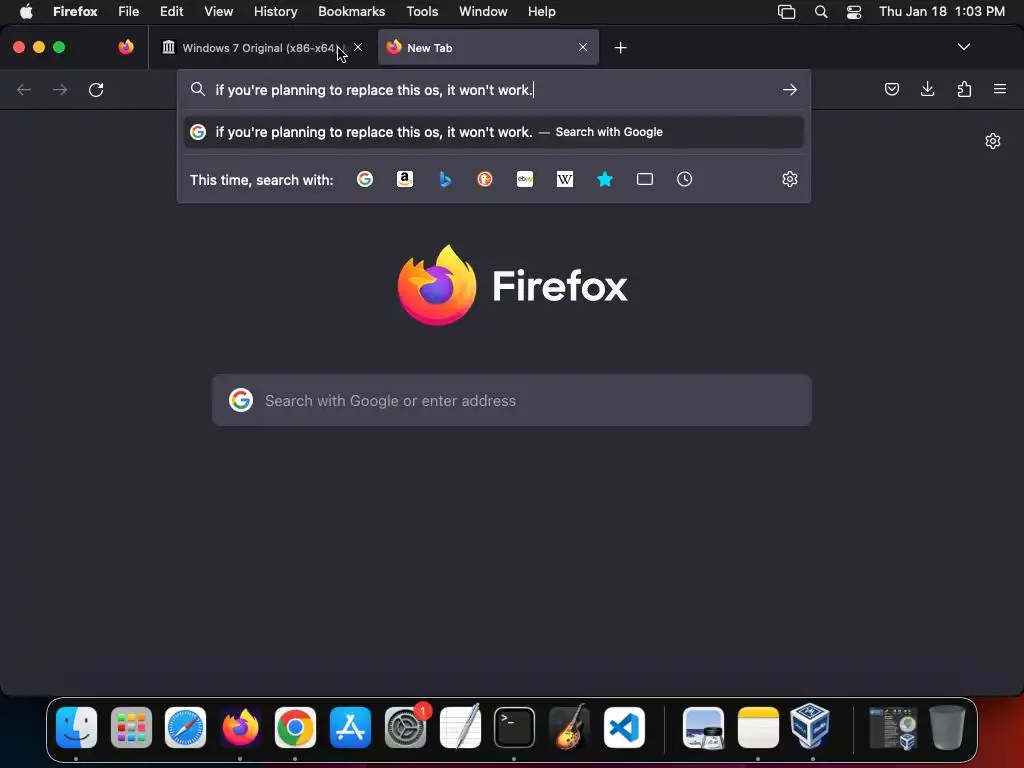Open Visual Studio Code from the Dock

pos(624,727)
